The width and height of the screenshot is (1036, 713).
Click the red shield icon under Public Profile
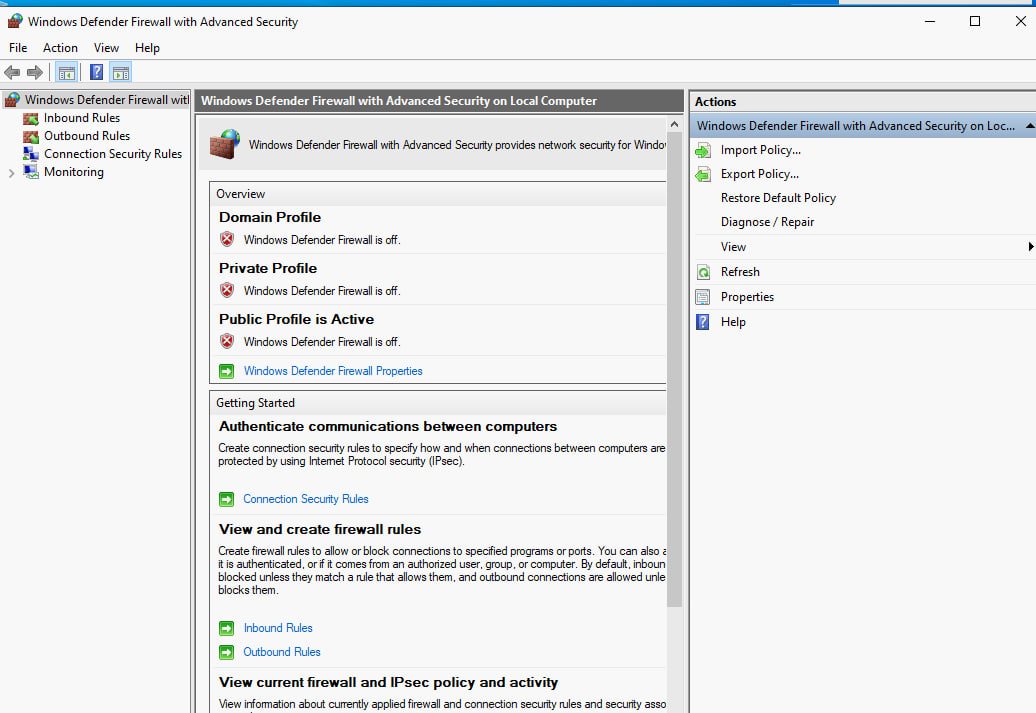pyautogui.click(x=227, y=341)
